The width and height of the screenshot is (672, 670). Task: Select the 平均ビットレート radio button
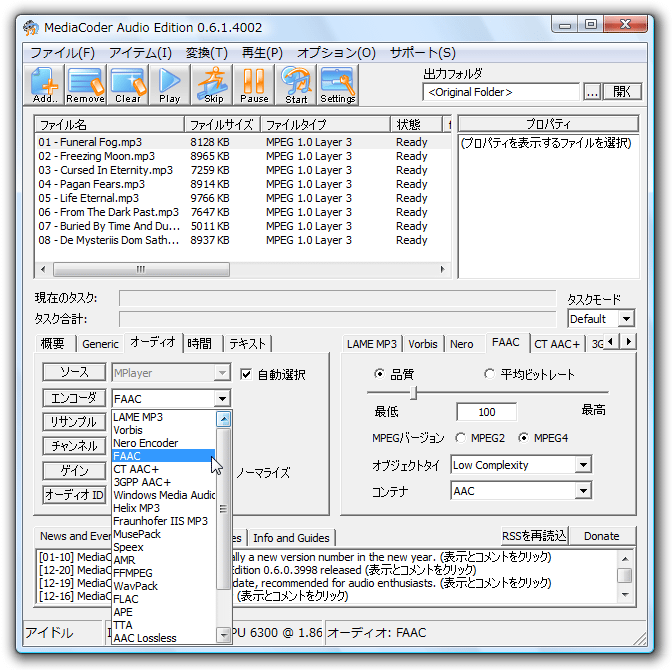489,374
